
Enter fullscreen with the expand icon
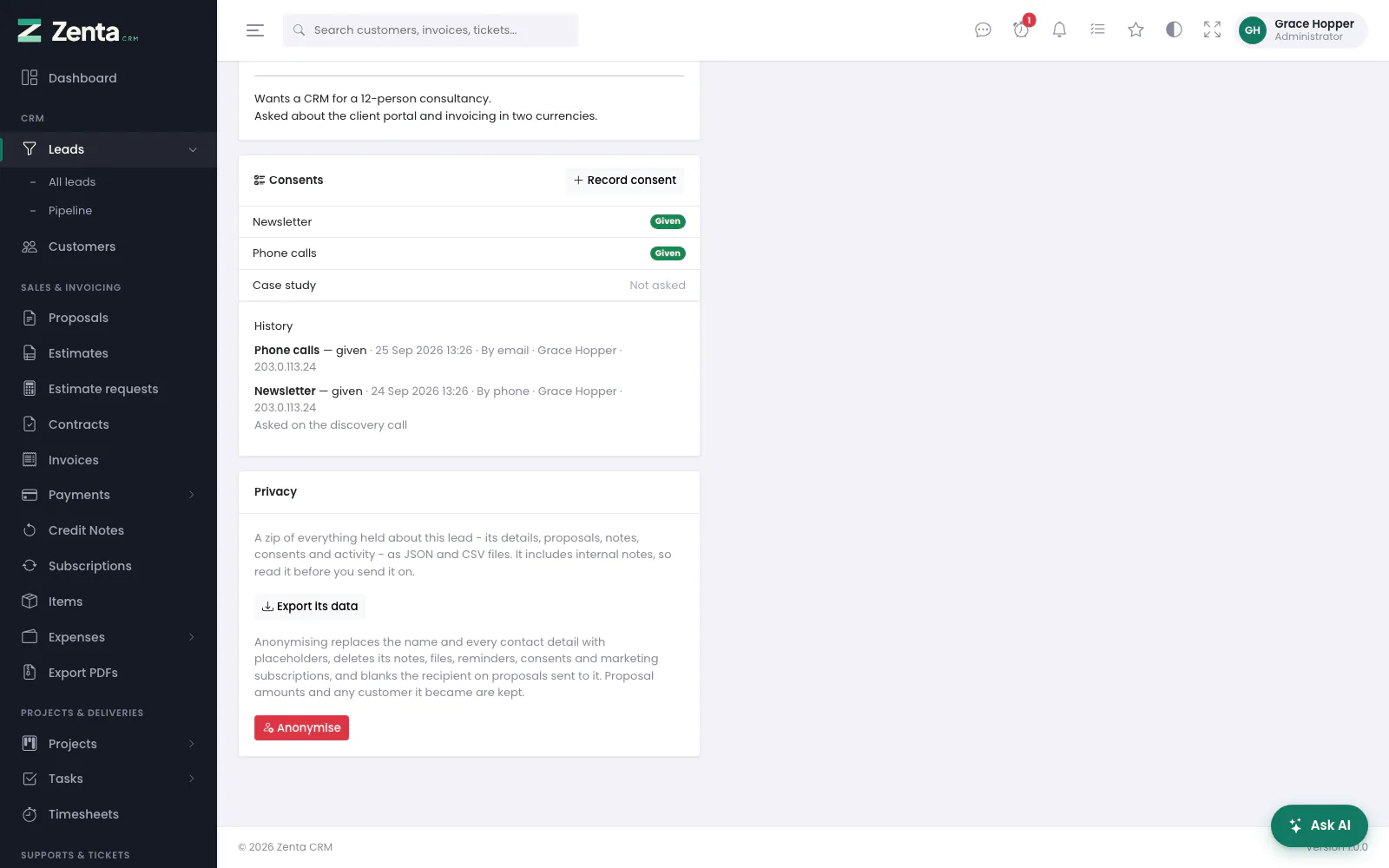[1212, 30]
